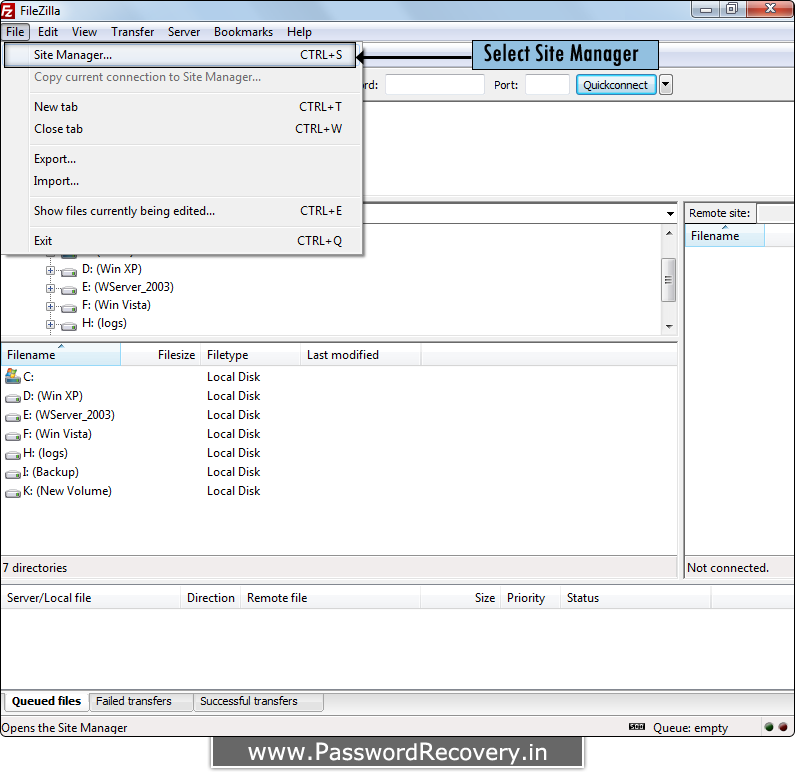795x772 pixels.
Task: Sort local list by Last modified column
Action: 360,355
